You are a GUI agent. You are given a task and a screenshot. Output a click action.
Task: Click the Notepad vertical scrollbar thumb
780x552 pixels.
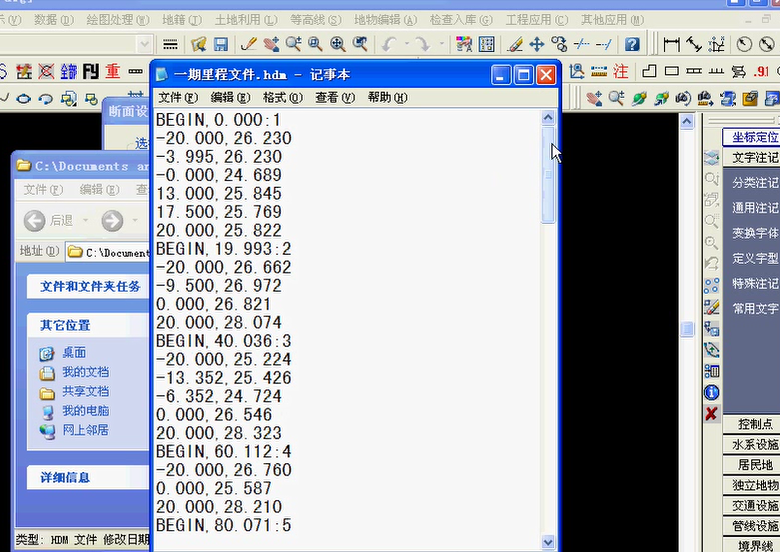[548, 175]
